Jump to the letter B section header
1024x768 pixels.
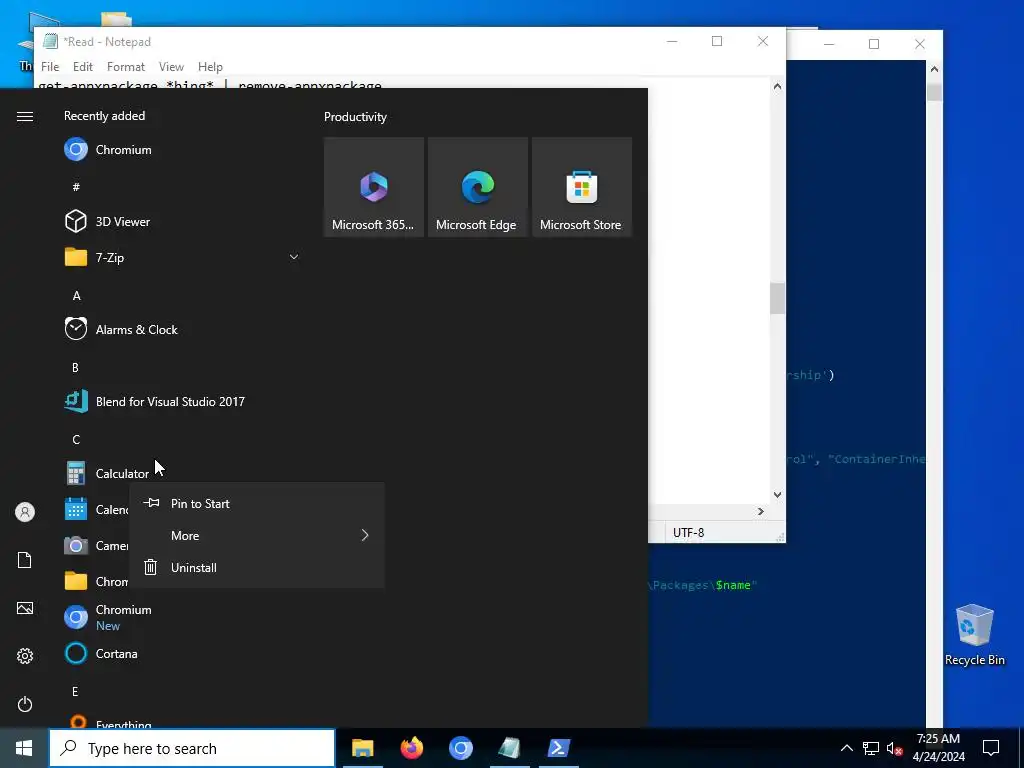pyautogui.click(x=75, y=368)
